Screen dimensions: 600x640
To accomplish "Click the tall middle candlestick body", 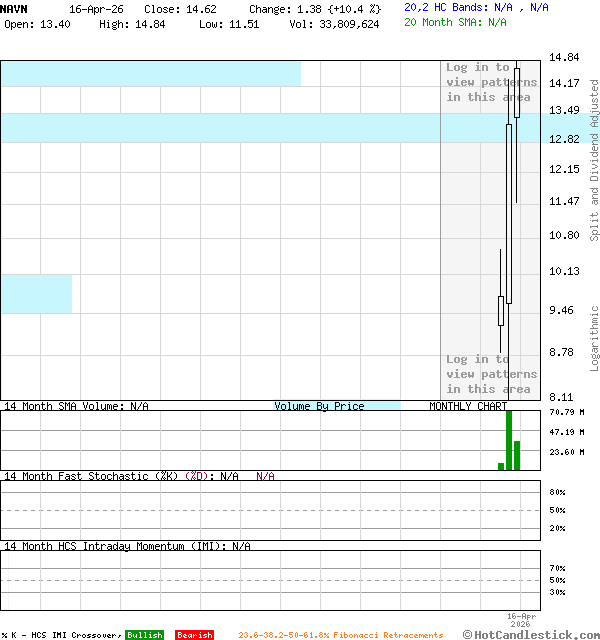I will (509, 213).
